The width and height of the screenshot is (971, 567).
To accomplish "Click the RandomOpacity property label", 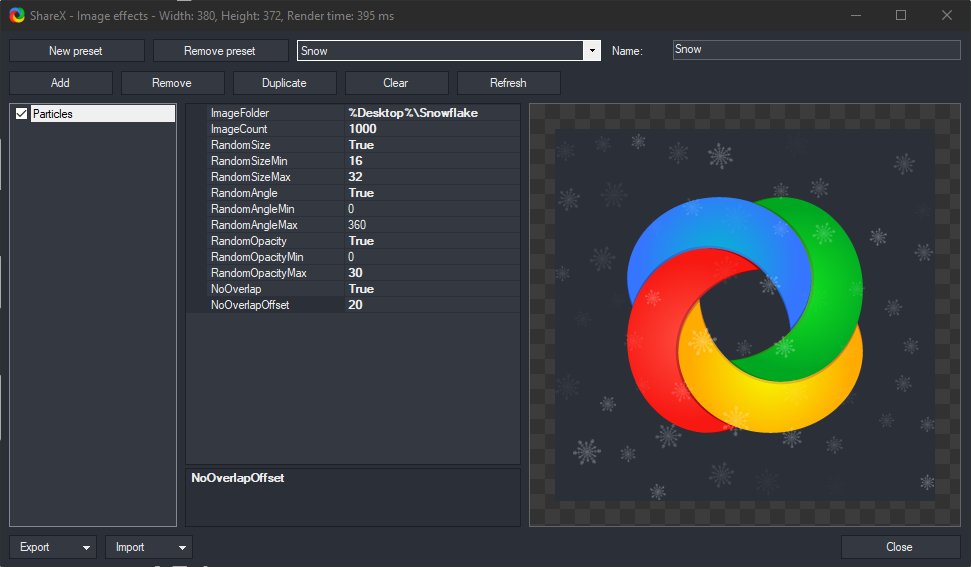I will point(249,241).
